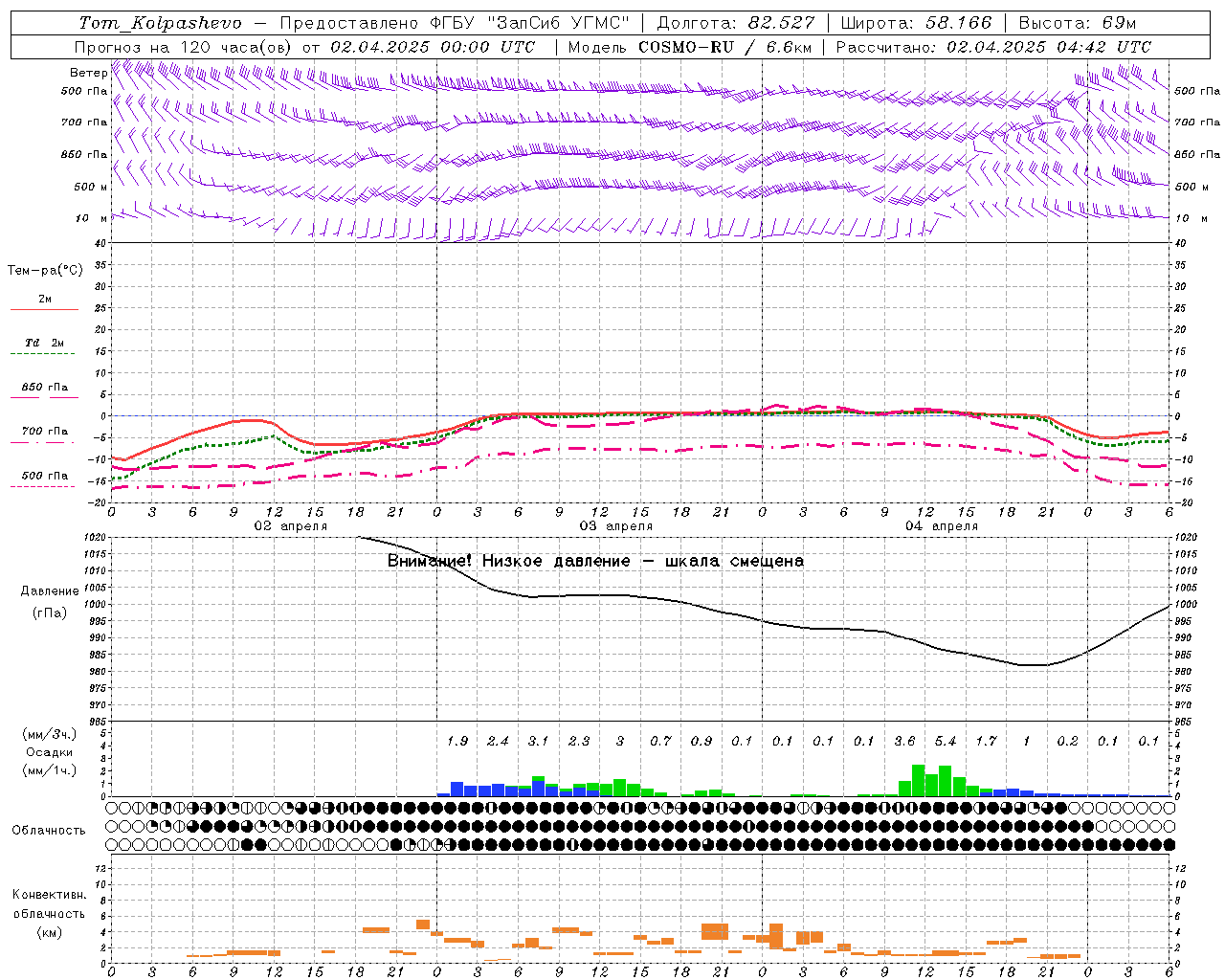Select the 700 гПа entry in the temperature legend

click(45, 432)
